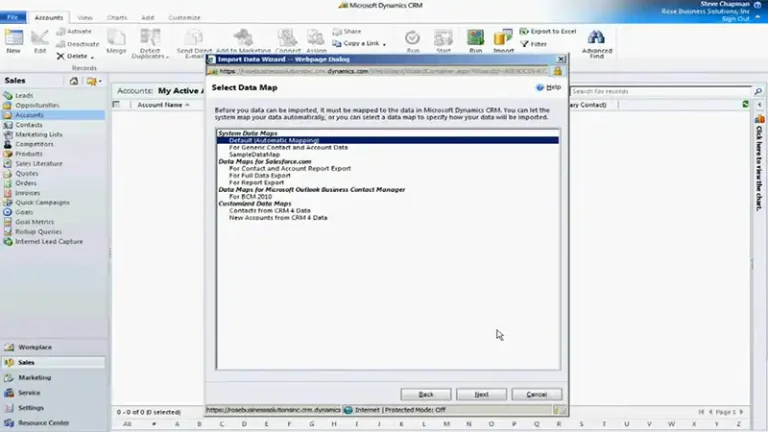768x432 pixels.
Task: Click the Activate ribbon button
Action: click(x=74, y=31)
